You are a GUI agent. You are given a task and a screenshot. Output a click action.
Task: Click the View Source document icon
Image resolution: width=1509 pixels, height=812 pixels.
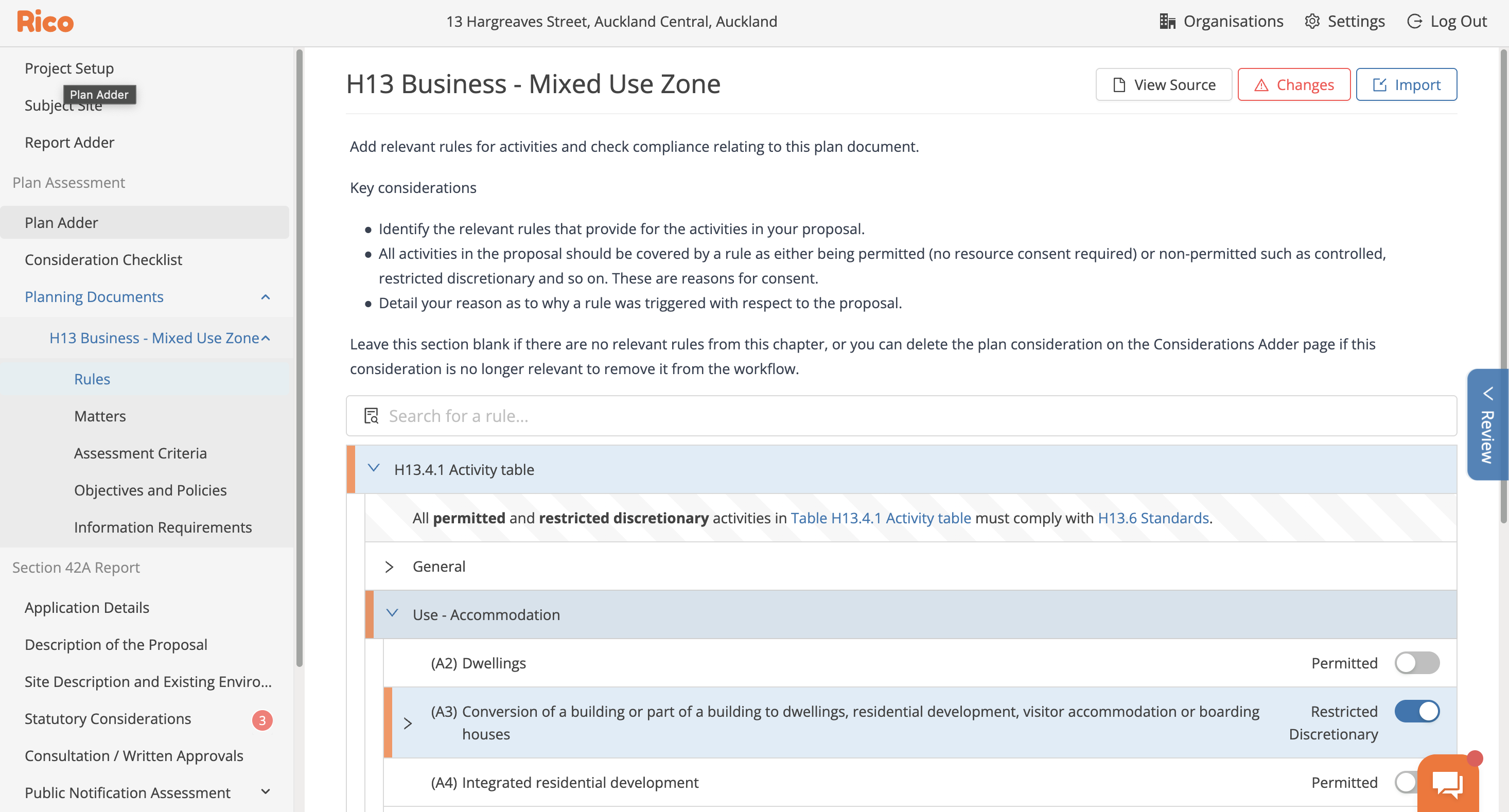pyautogui.click(x=1119, y=85)
